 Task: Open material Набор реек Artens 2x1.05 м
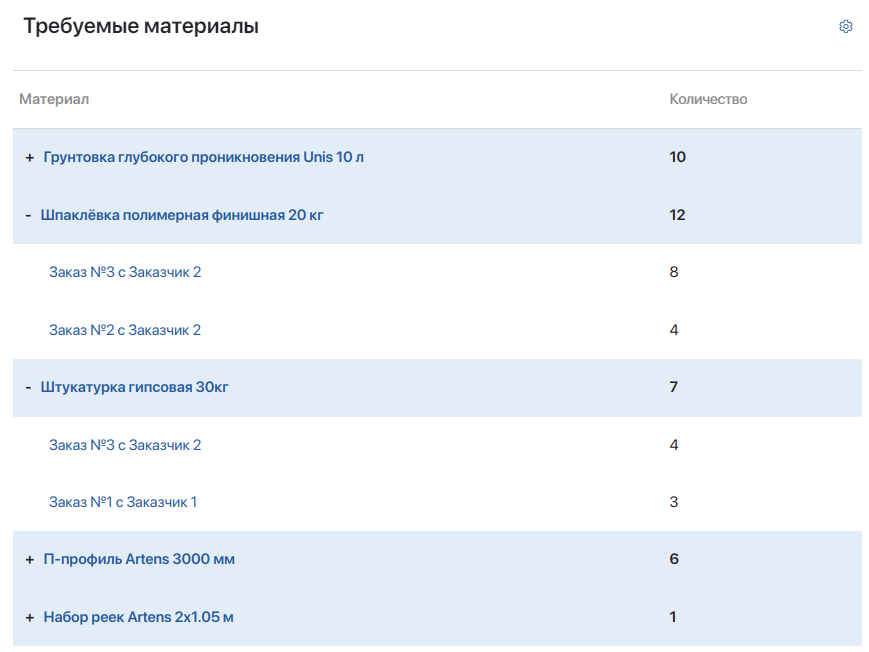(x=138, y=617)
